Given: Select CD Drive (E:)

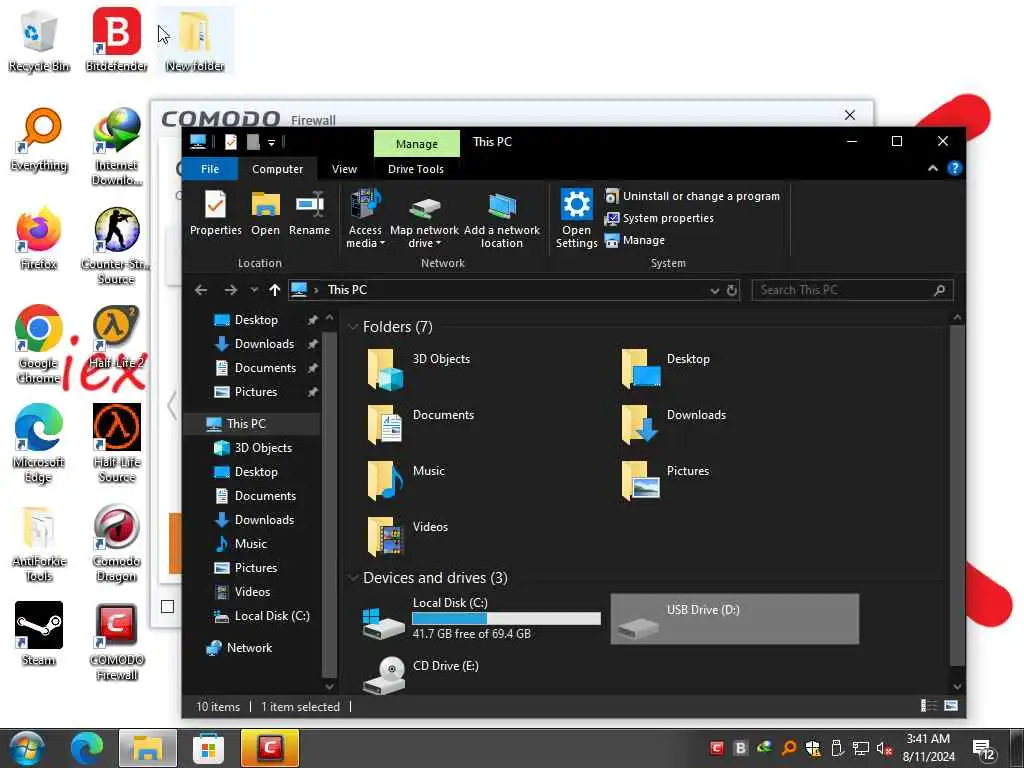Looking at the screenshot, I should 421,674.
